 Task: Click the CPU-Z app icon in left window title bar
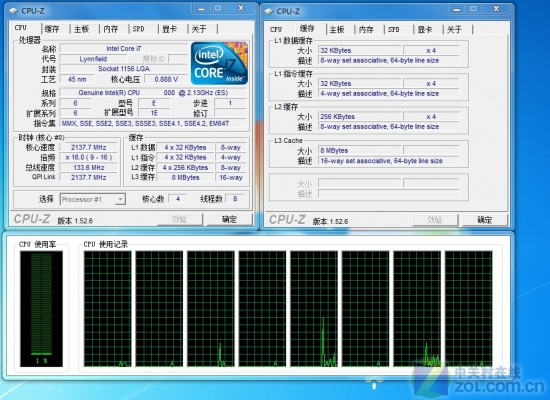click(x=13, y=11)
